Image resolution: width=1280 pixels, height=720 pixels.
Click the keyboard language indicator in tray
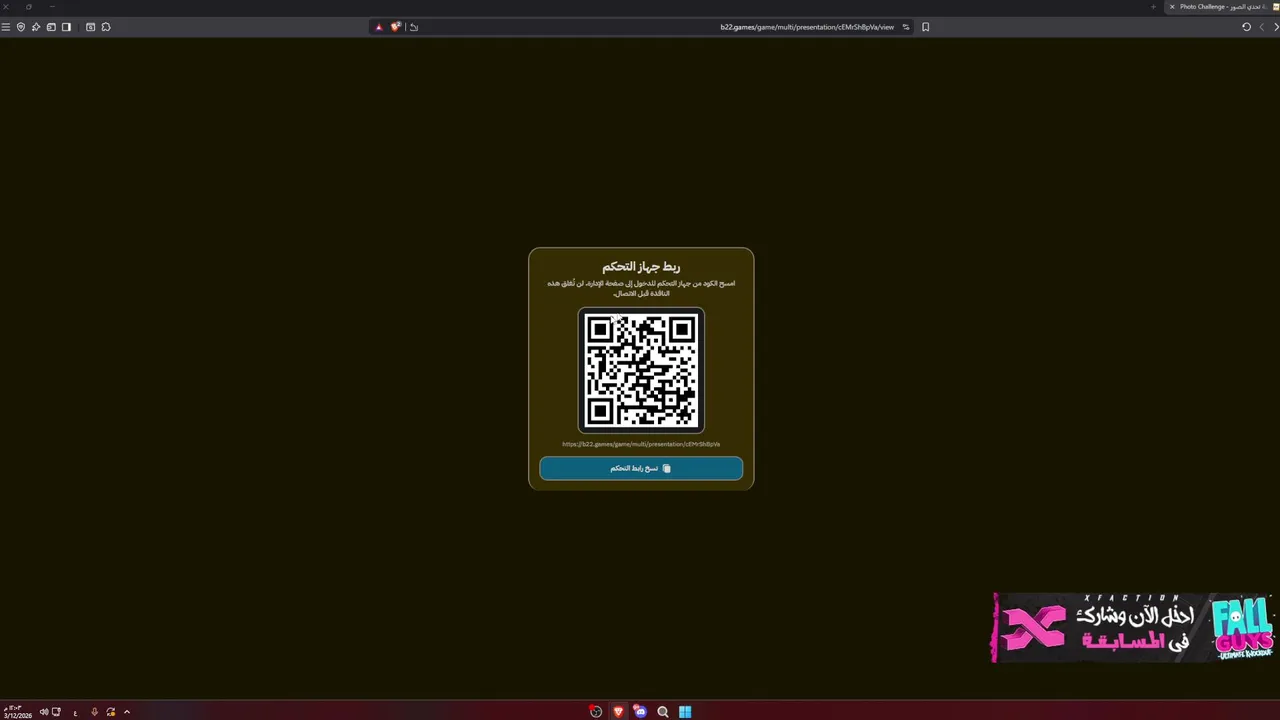75,713
